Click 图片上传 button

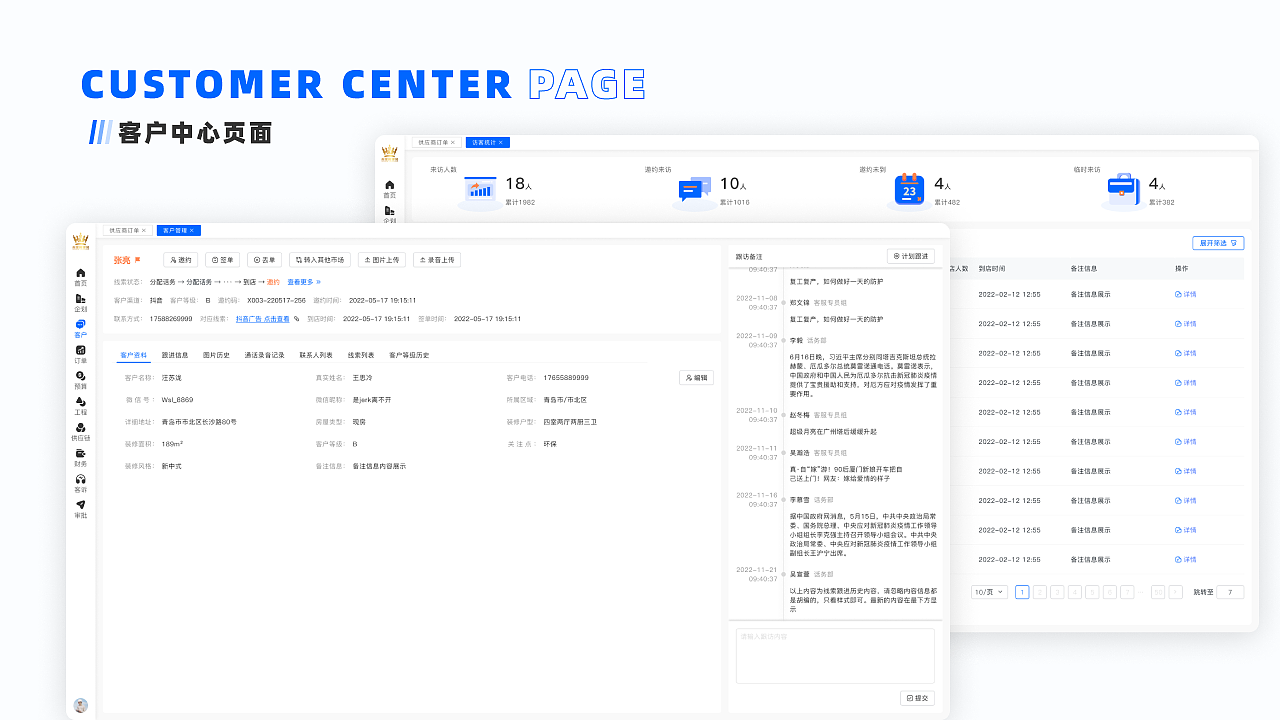(382, 260)
